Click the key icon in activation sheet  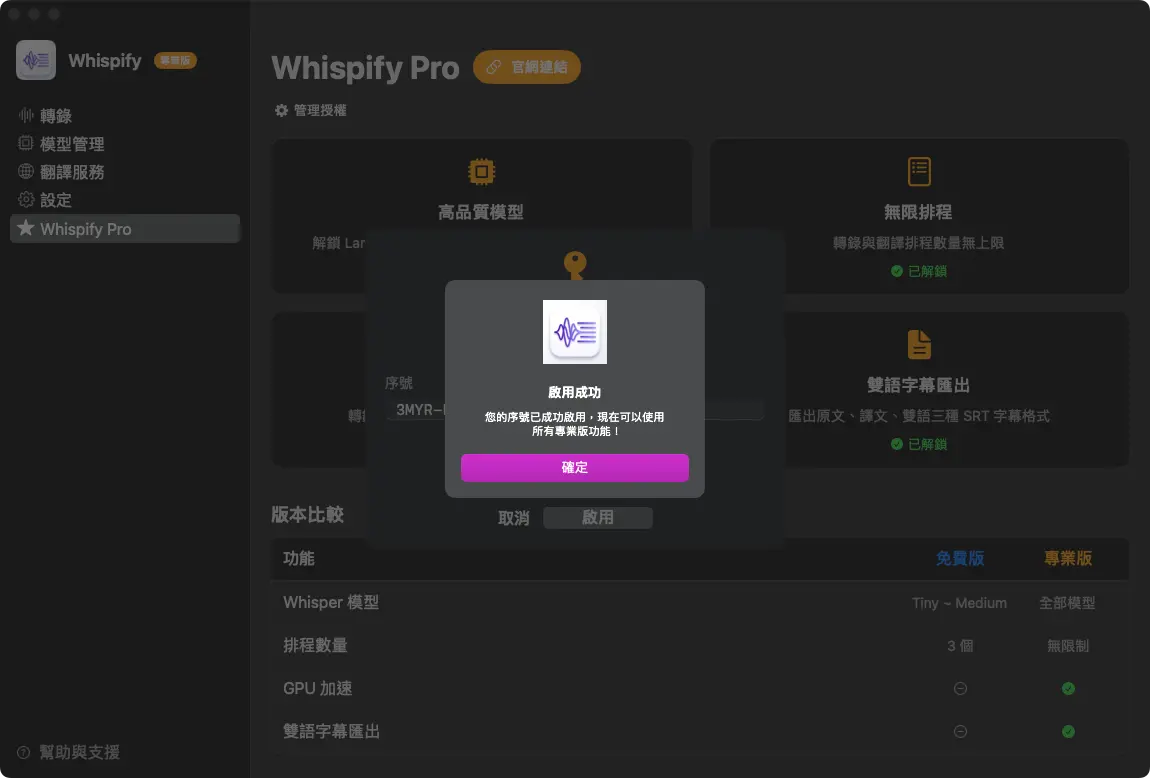click(x=574, y=264)
